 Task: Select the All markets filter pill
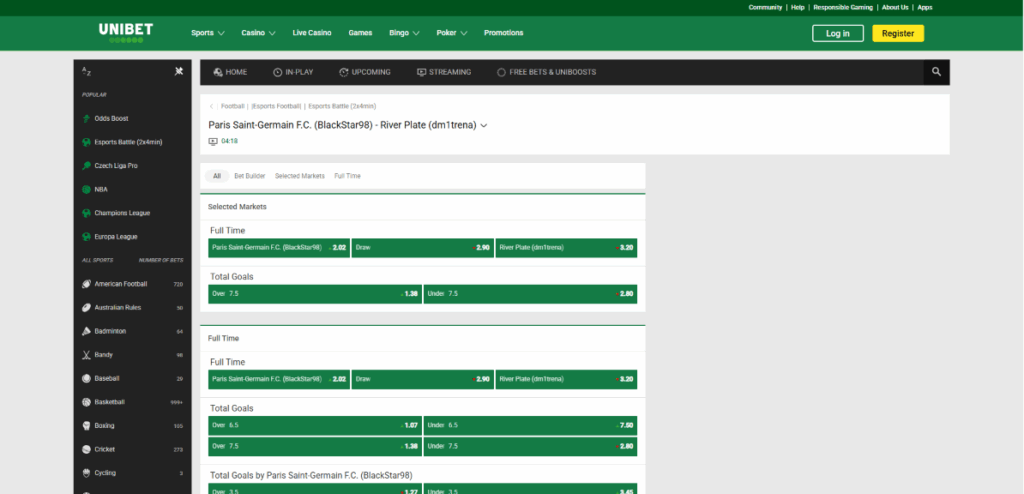pos(216,175)
